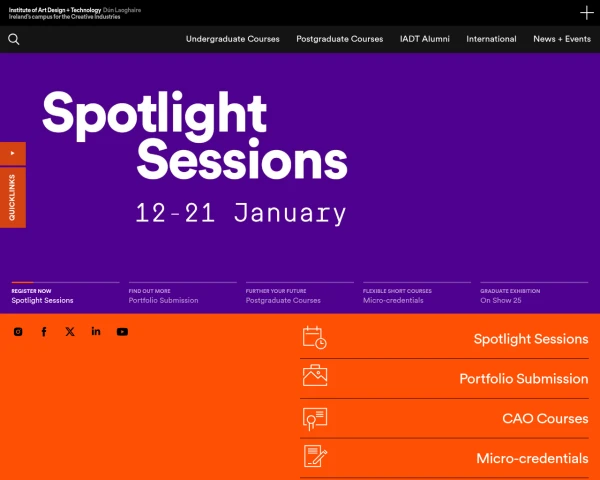Image resolution: width=600 pixels, height=480 pixels.
Task: Toggle the orange arrow tab above Quicklinks
Action: click(12, 153)
